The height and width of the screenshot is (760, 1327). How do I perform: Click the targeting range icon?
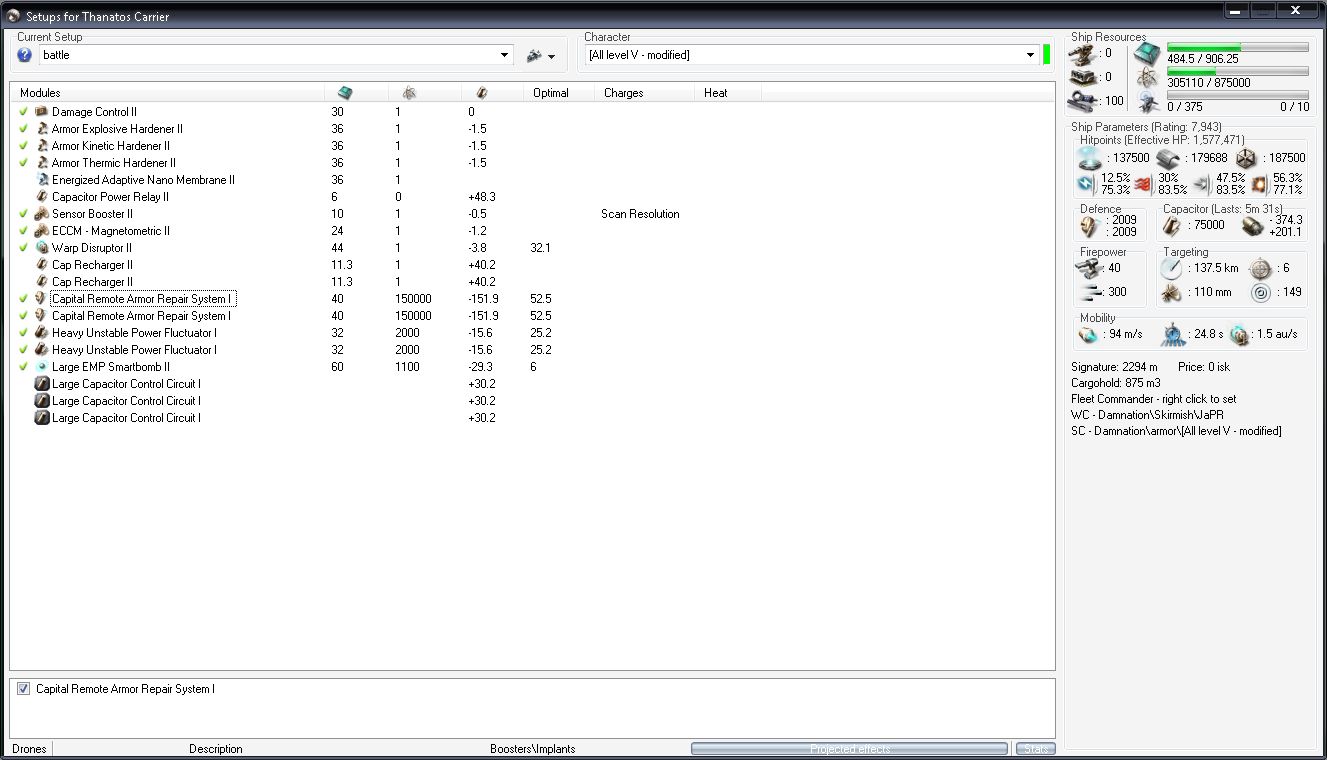[x=1170, y=268]
